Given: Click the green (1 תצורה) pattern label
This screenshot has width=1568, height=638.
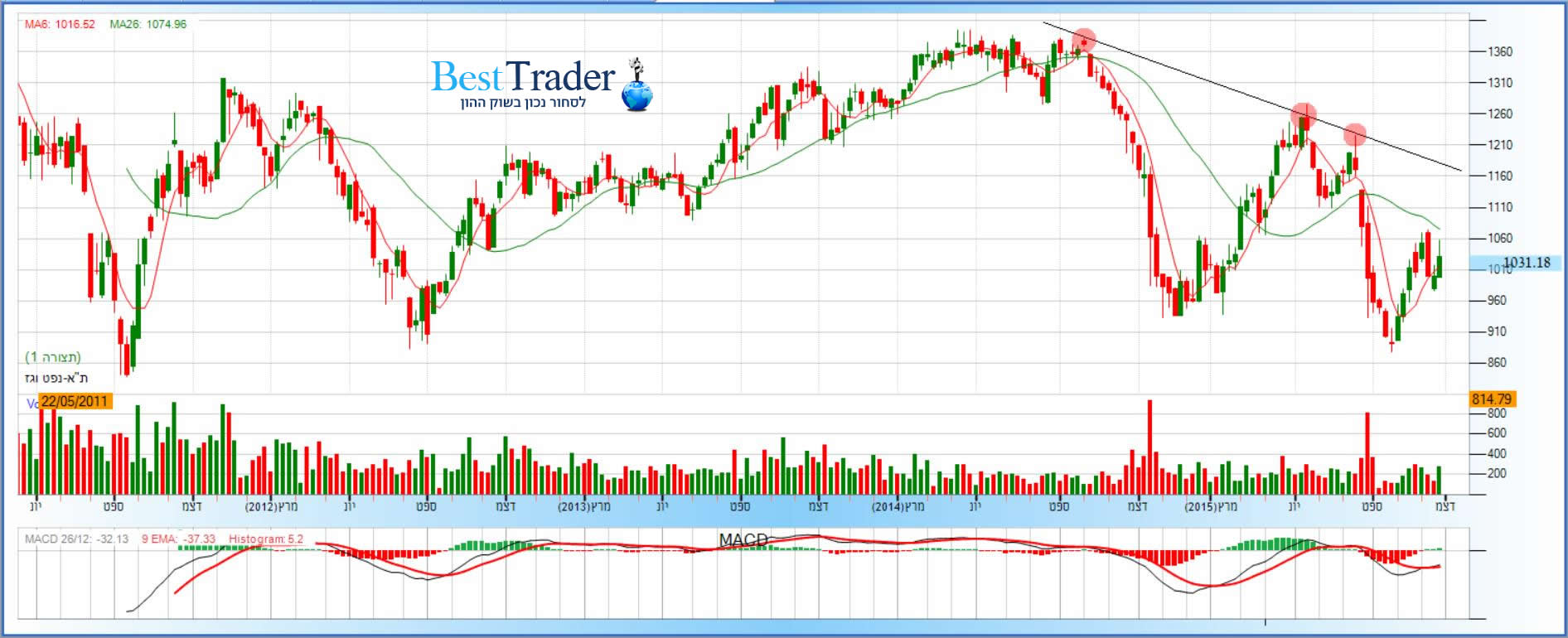Looking at the screenshot, I should point(53,357).
